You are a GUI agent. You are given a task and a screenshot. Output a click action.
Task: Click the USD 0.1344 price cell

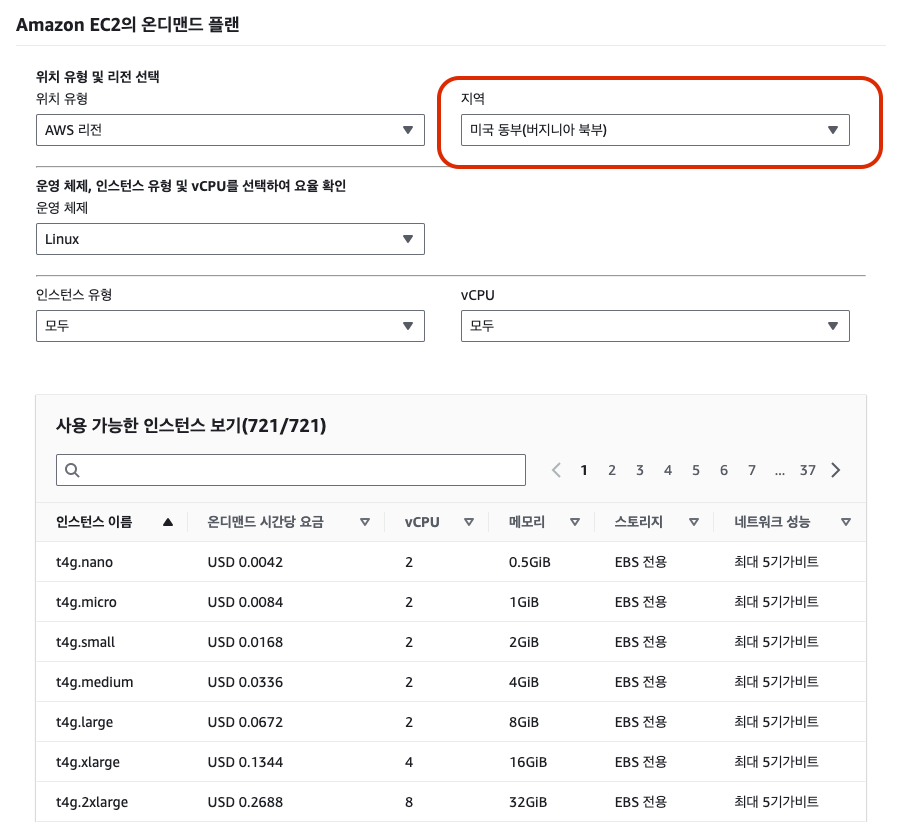pyautogui.click(x=246, y=762)
